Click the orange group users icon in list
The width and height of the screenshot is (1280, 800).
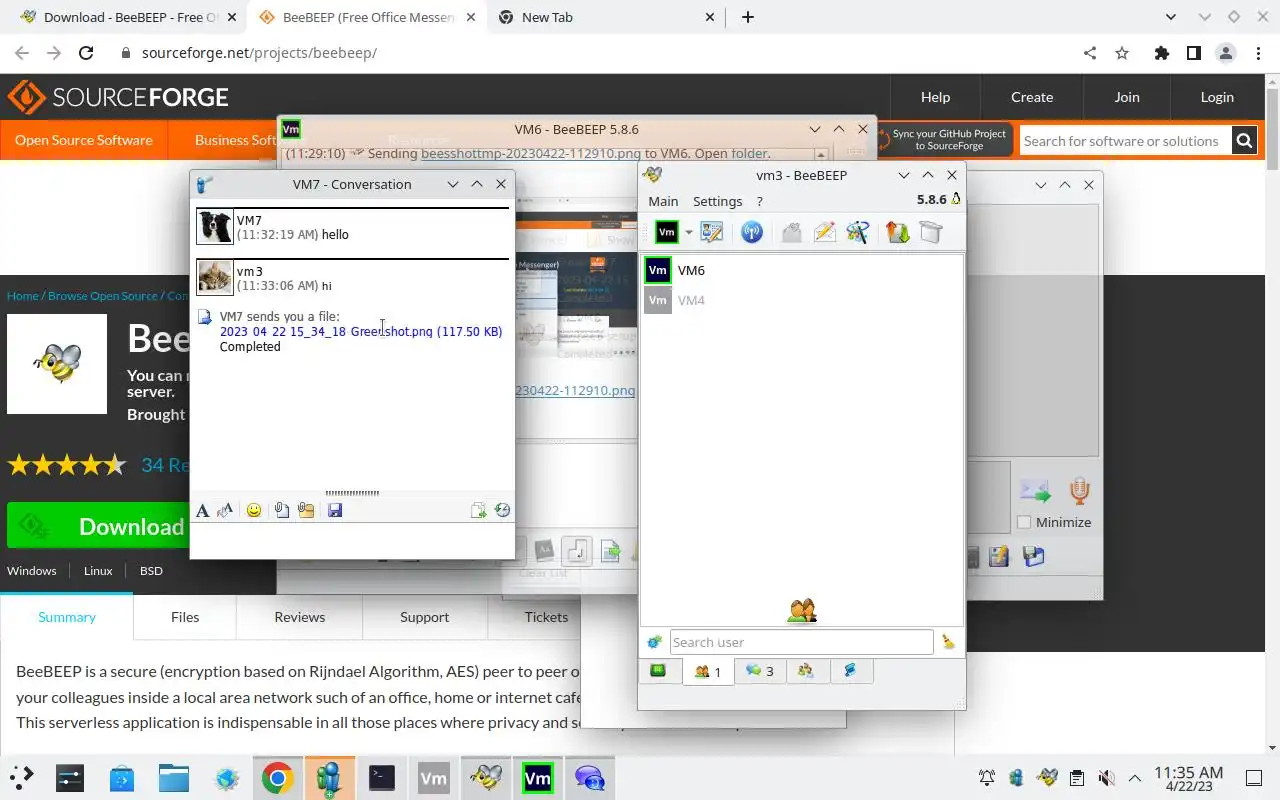point(802,610)
